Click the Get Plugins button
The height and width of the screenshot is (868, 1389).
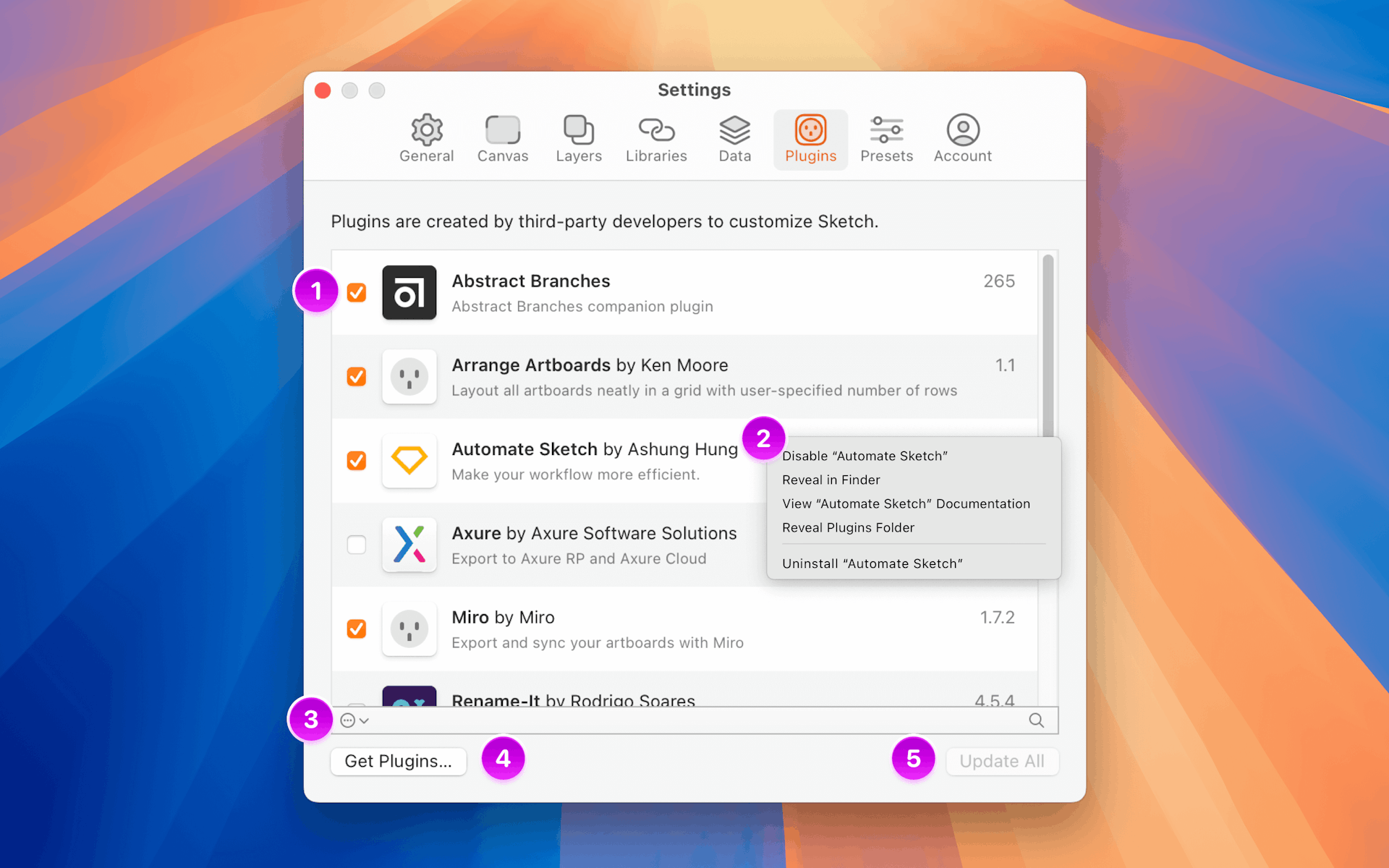point(398,761)
